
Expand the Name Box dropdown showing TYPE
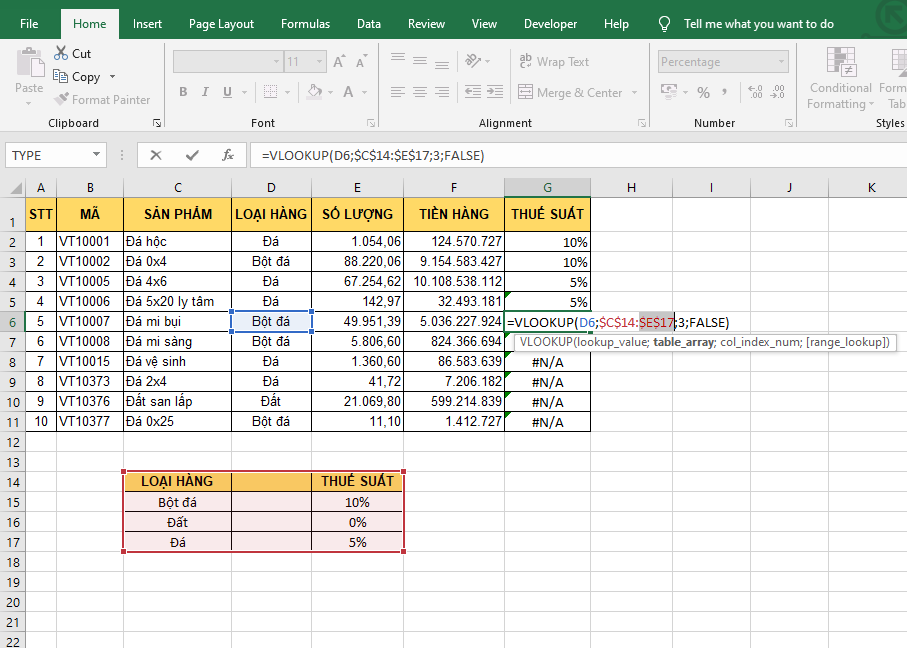click(97, 155)
